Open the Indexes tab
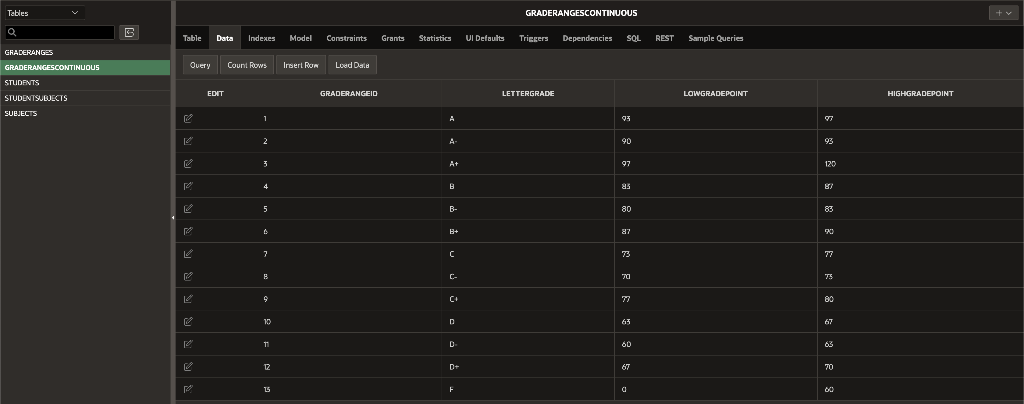The image size is (1024, 404). click(x=262, y=38)
